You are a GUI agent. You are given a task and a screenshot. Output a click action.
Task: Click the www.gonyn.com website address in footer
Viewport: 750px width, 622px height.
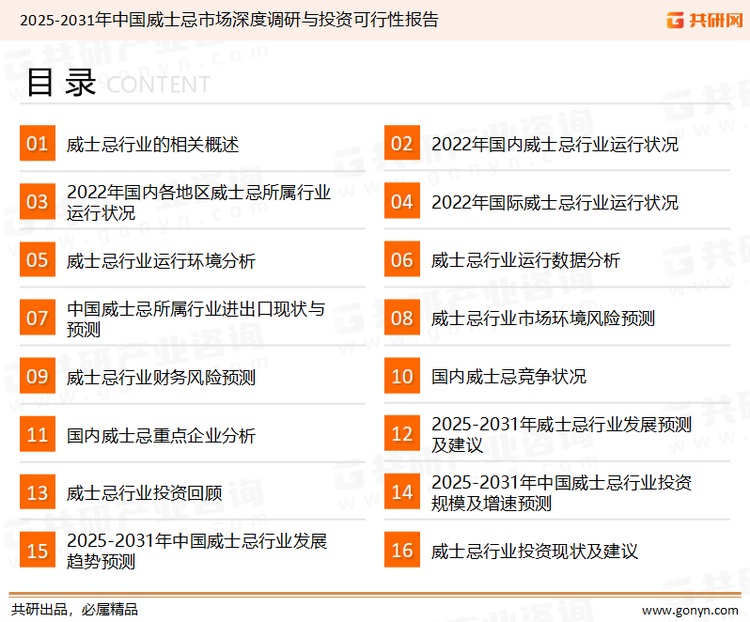coord(689,609)
